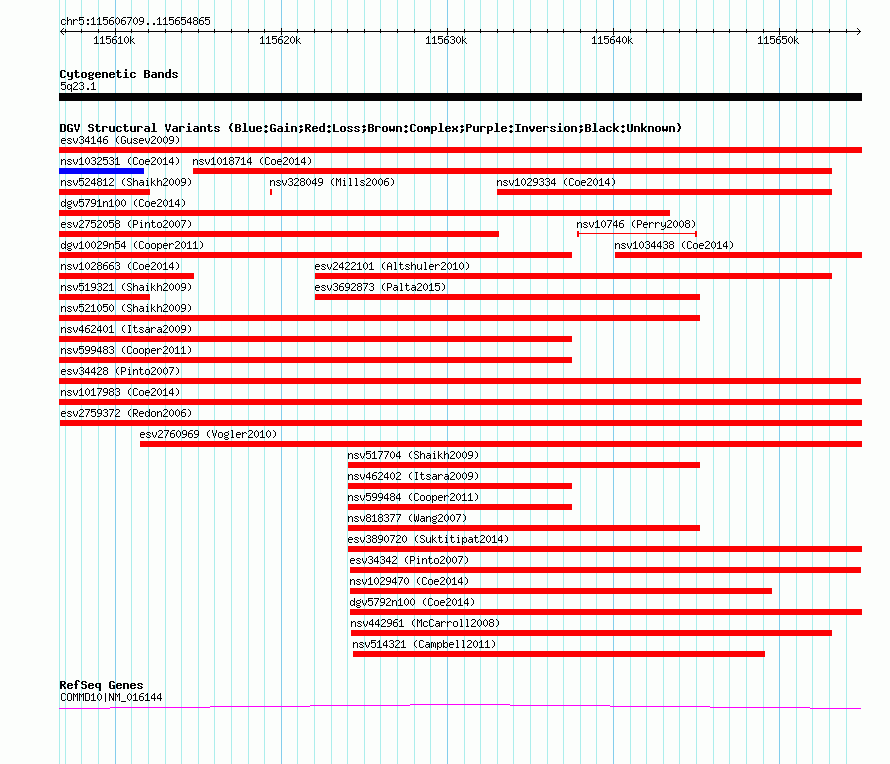
Task: Click the Cytogenetic Bands track title
Action: click(x=119, y=74)
